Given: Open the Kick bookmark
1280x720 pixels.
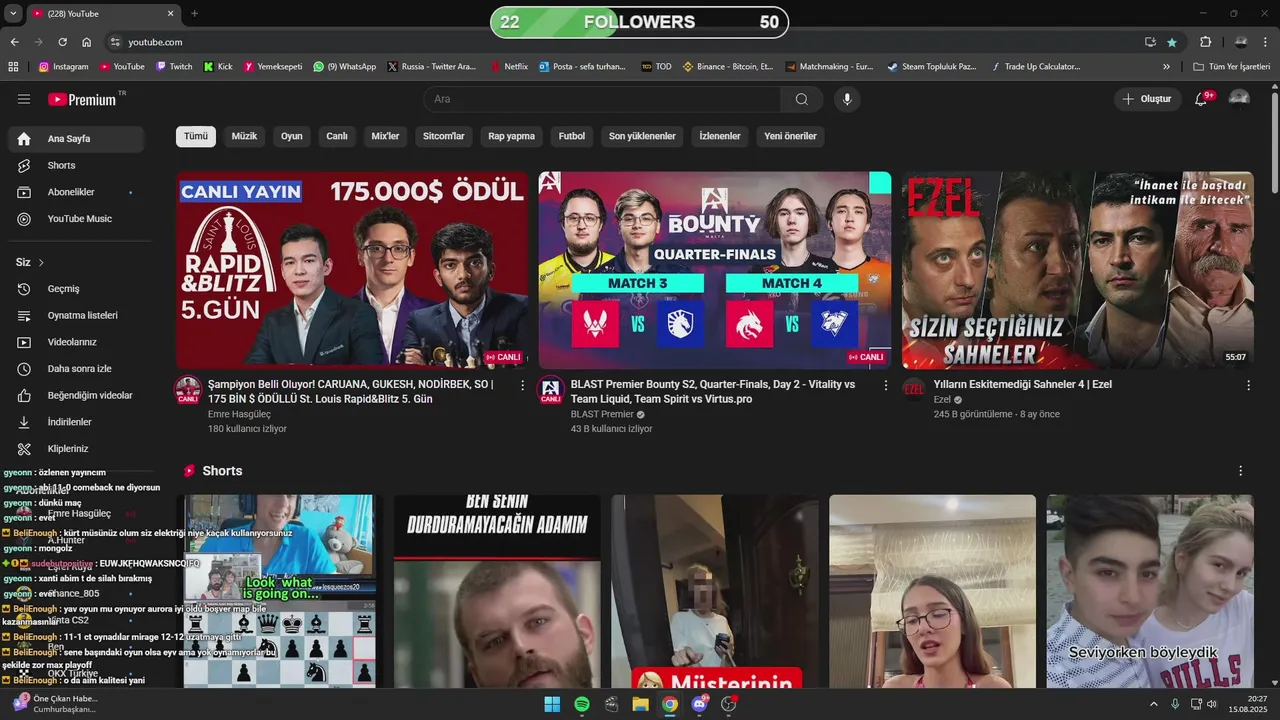Looking at the screenshot, I should [x=217, y=67].
